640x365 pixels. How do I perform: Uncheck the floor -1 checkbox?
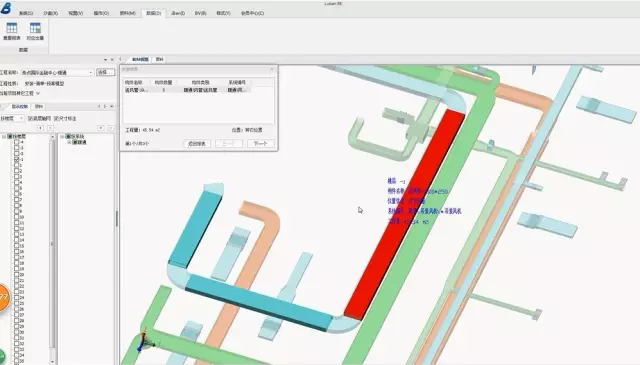pyautogui.click(x=17, y=159)
